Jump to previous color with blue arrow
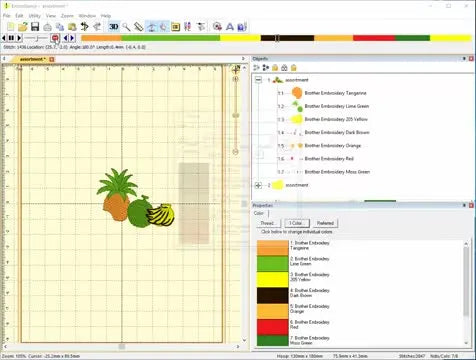This screenshot has height=360, width=476. 65,38
